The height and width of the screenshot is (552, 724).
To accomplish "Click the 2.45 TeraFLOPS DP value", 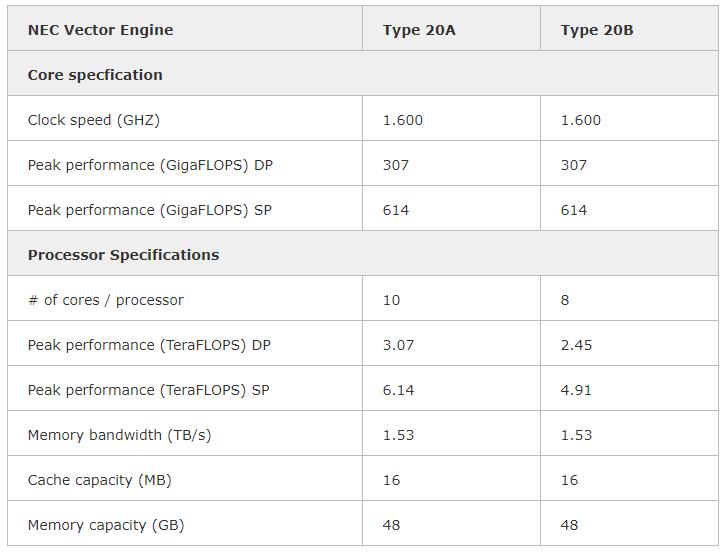I will pyautogui.click(x=576, y=345).
